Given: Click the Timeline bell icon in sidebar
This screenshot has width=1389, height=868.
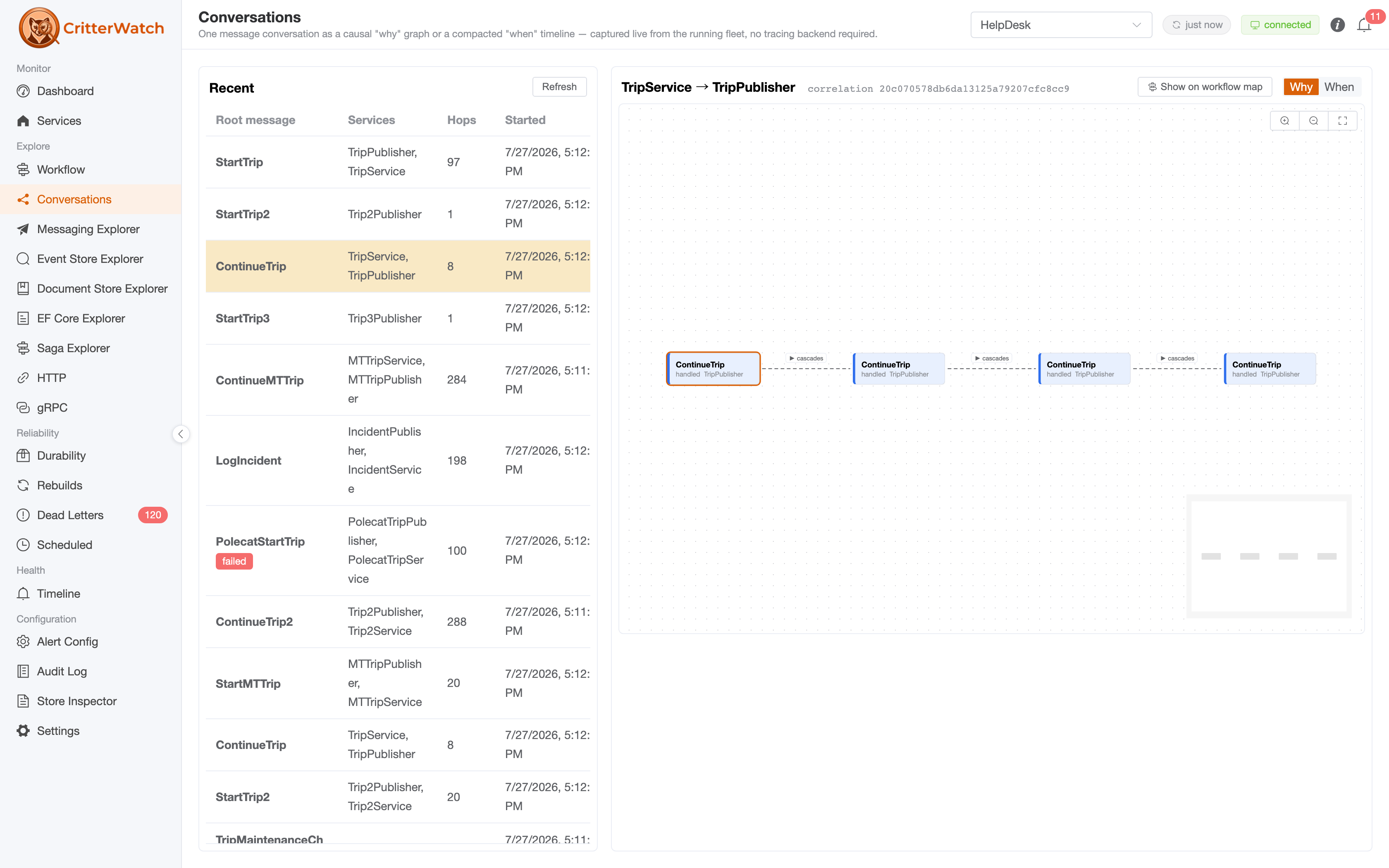Looking at the screenshot, I should pos(23,594).
